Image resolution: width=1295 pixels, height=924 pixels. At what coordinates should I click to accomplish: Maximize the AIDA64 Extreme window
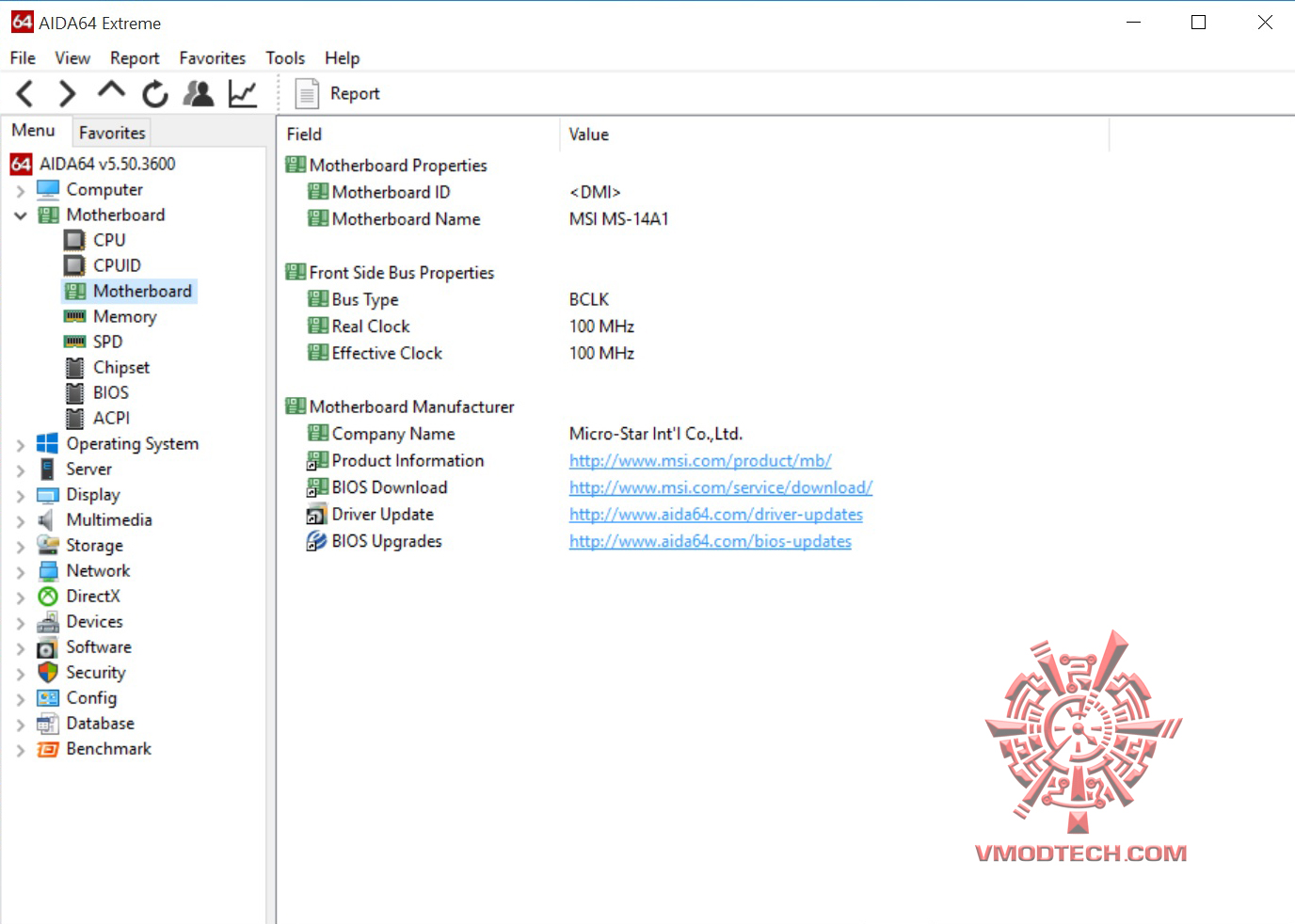point(1198,23)
